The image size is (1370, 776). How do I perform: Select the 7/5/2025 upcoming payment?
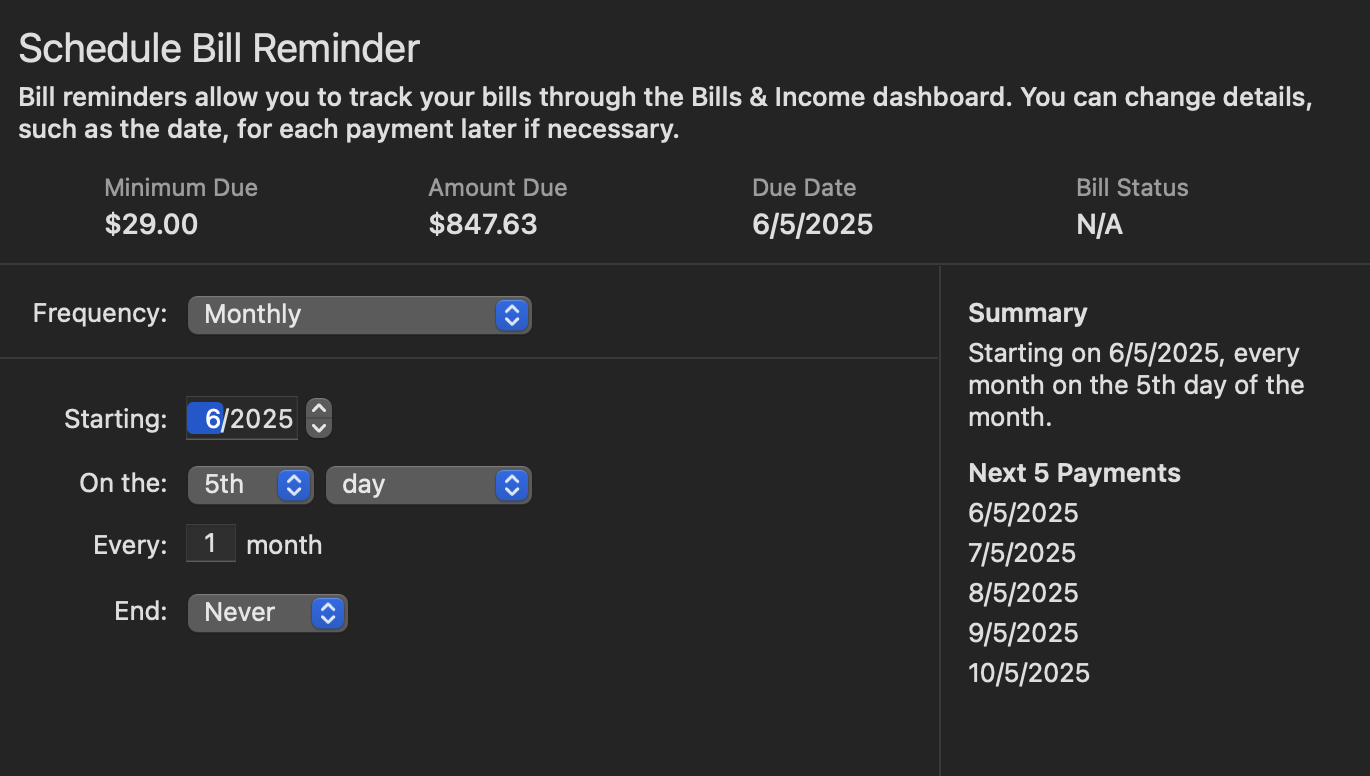pyautogui.click(x=1023, y=553)
